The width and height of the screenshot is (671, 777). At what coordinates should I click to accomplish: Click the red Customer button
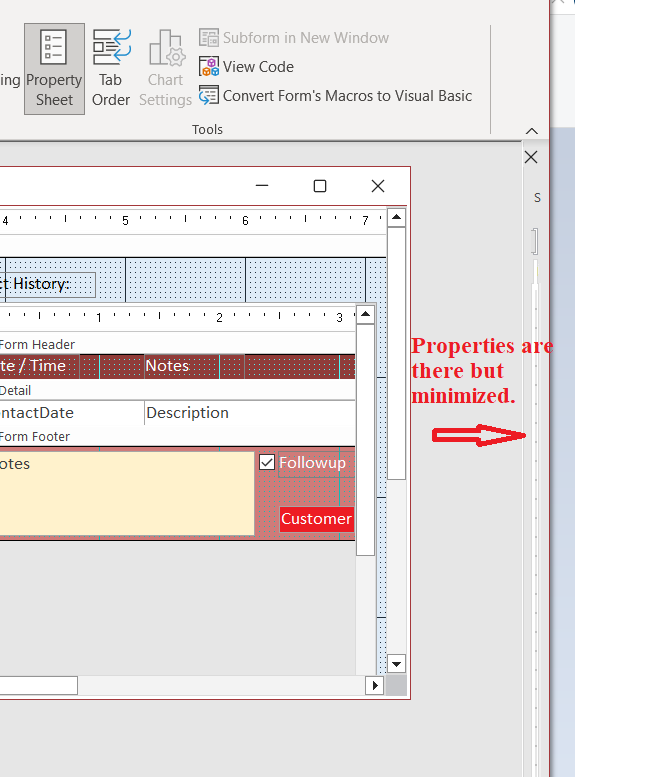pyautogui.click(x=316, y=518)
